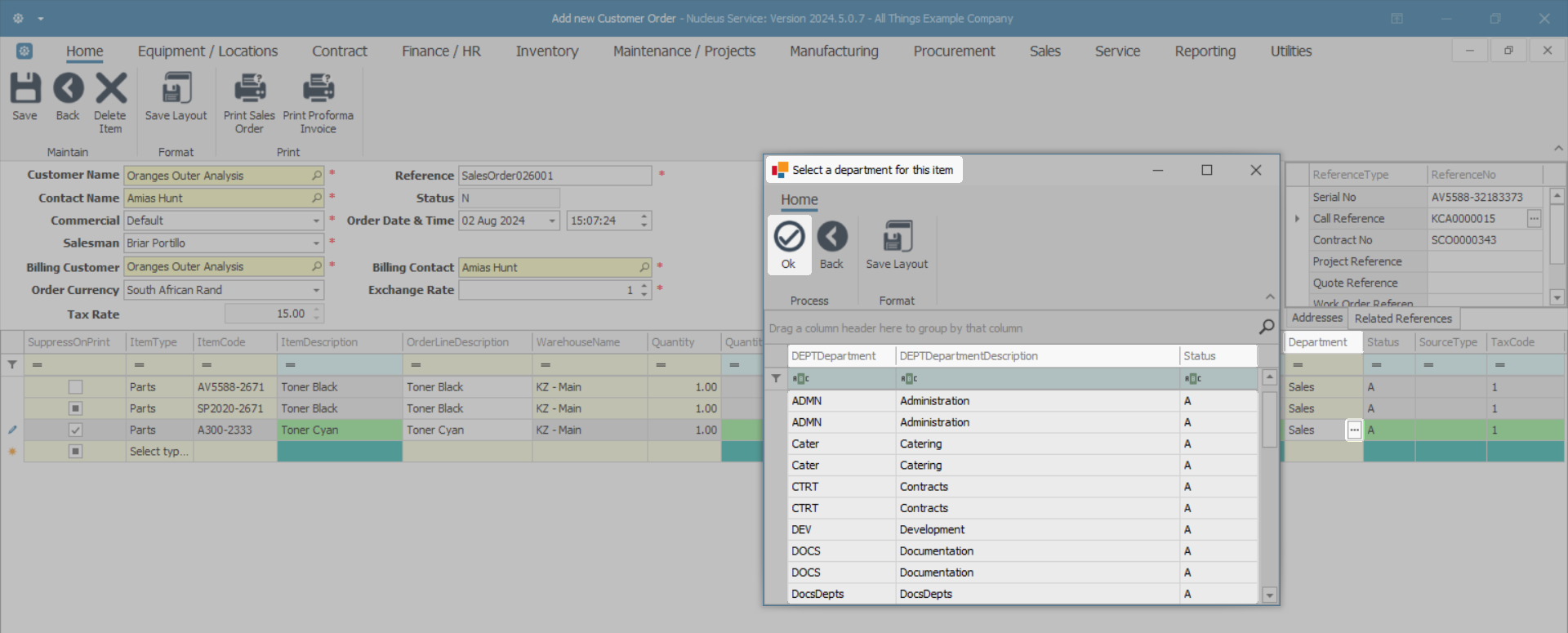
Task: Open the Salesman dropdown
Action: (x=316, y=243)
